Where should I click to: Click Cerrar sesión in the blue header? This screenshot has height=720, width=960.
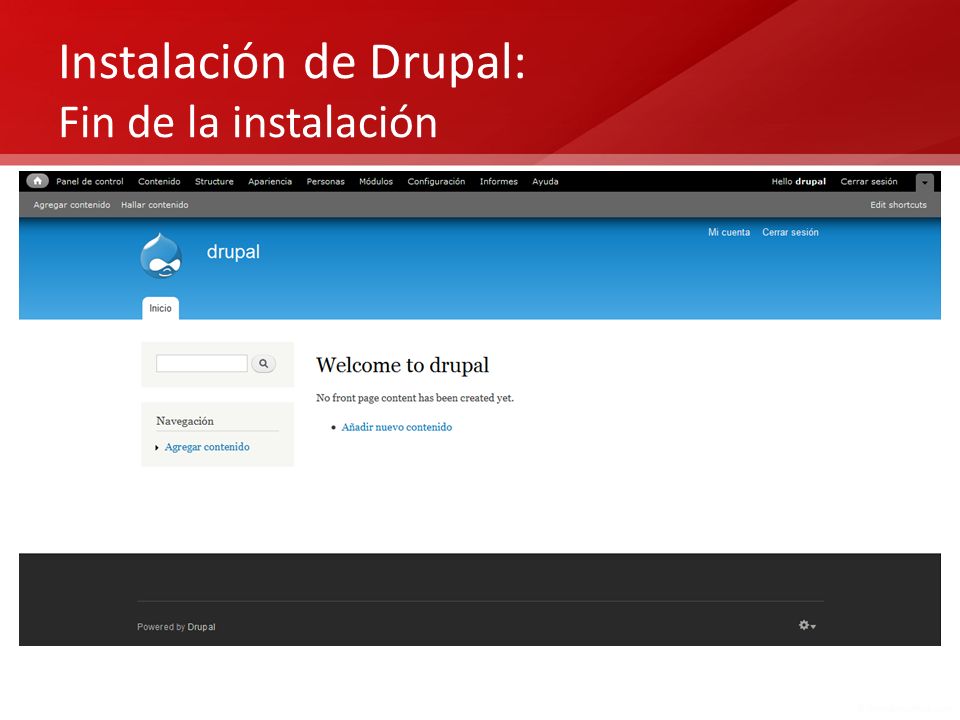click(x=790, y=233)
